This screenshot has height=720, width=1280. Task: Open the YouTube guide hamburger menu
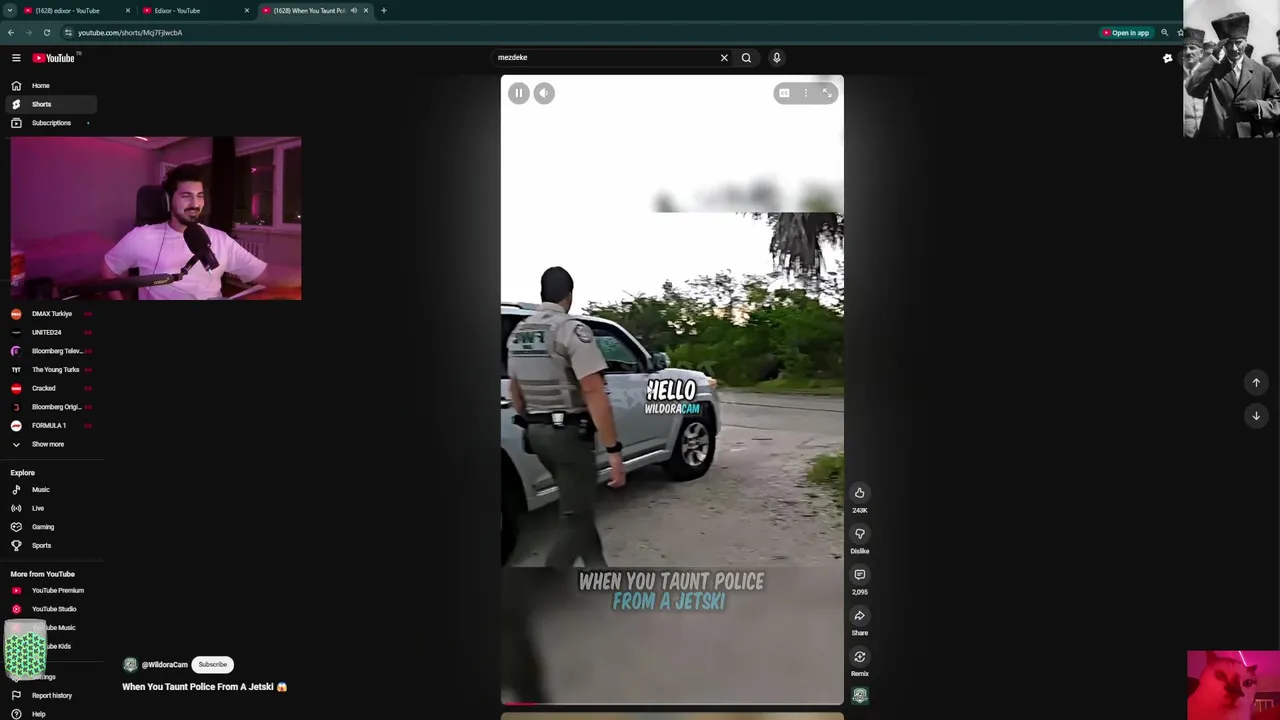point(16,58)
